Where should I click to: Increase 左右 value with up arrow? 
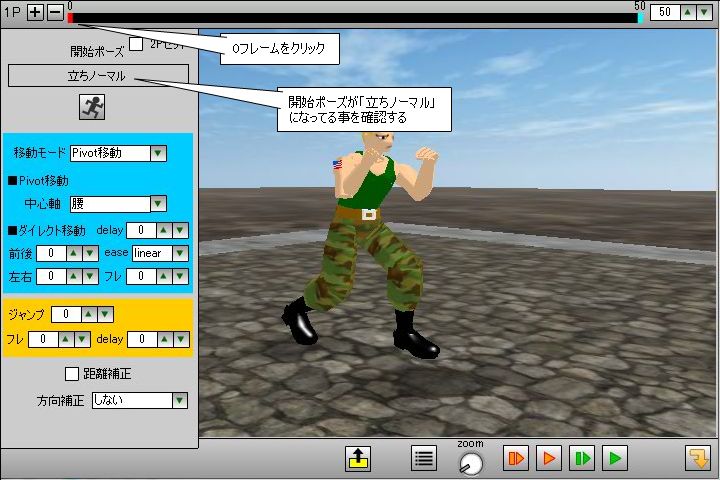(x=74, y=276)
